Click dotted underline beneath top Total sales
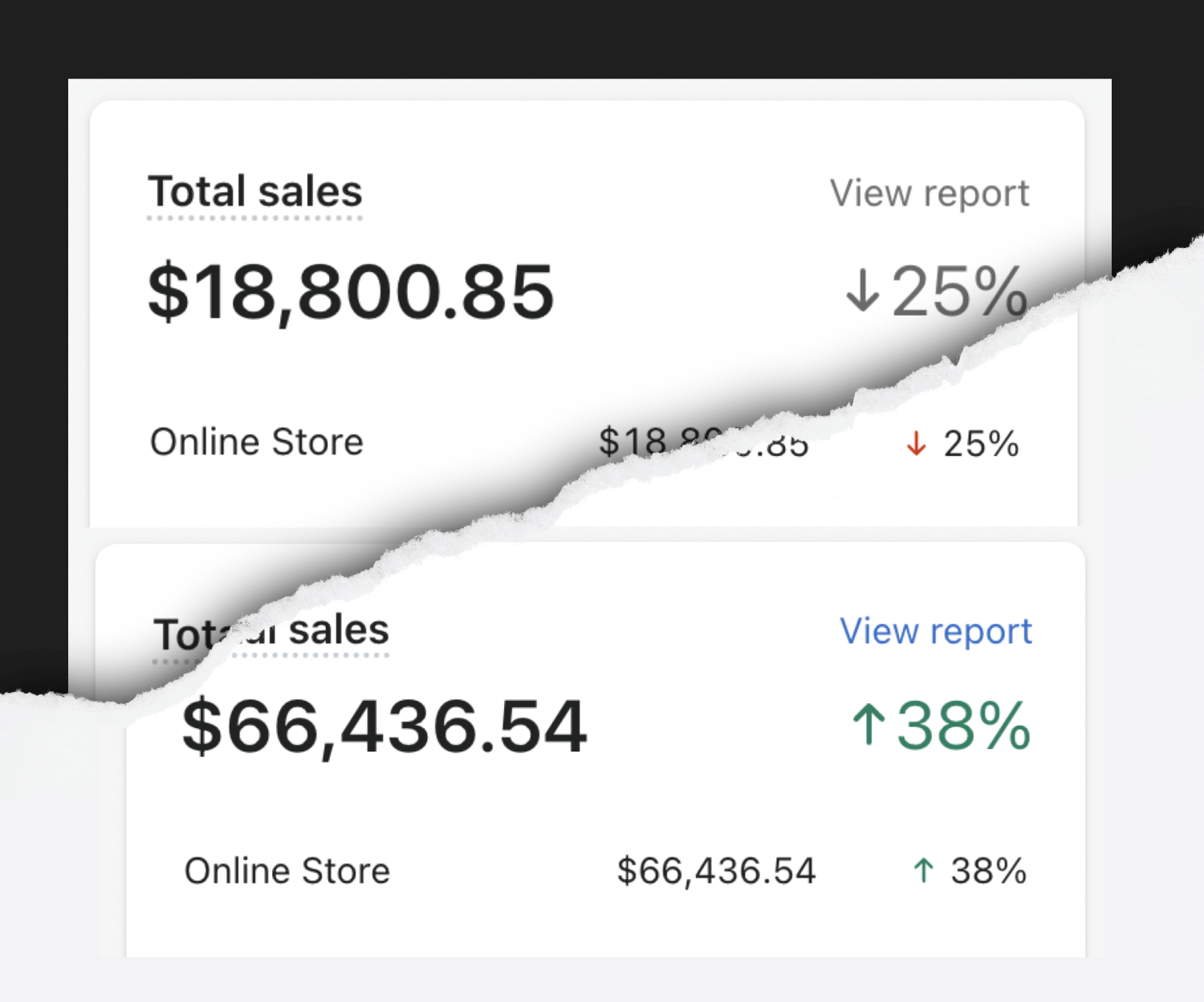The width and height of the screenshot is (1204, 1002). tap(254, 218)
